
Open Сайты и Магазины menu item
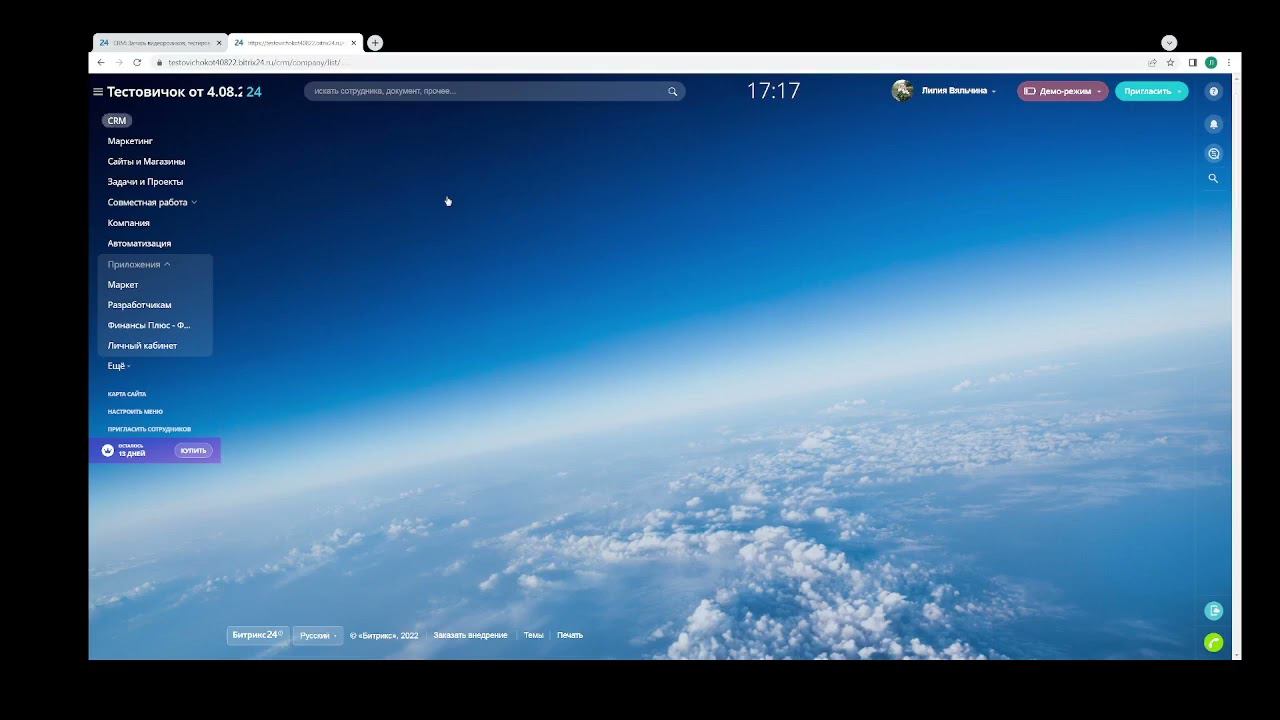pyautogui.click(x=146, y=161)
